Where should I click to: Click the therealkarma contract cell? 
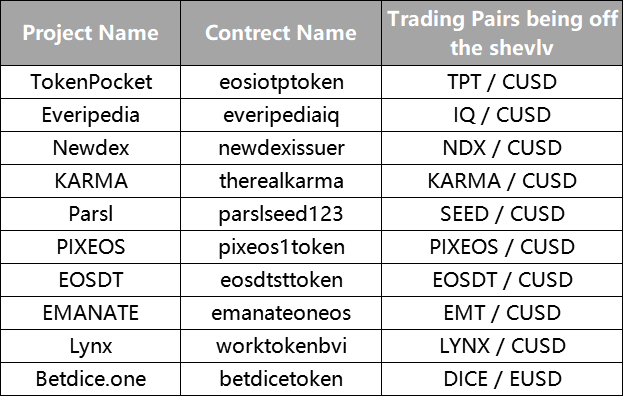point(281,181)
